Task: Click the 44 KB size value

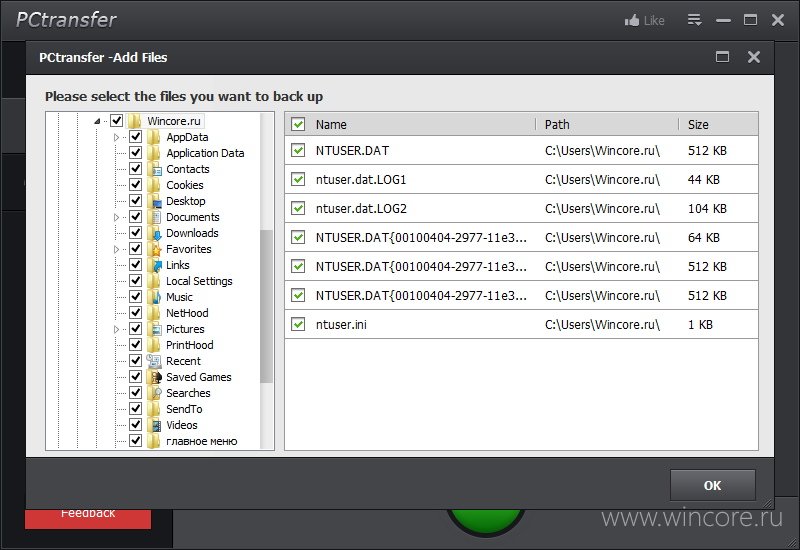Action: click(x=704, y=180)
